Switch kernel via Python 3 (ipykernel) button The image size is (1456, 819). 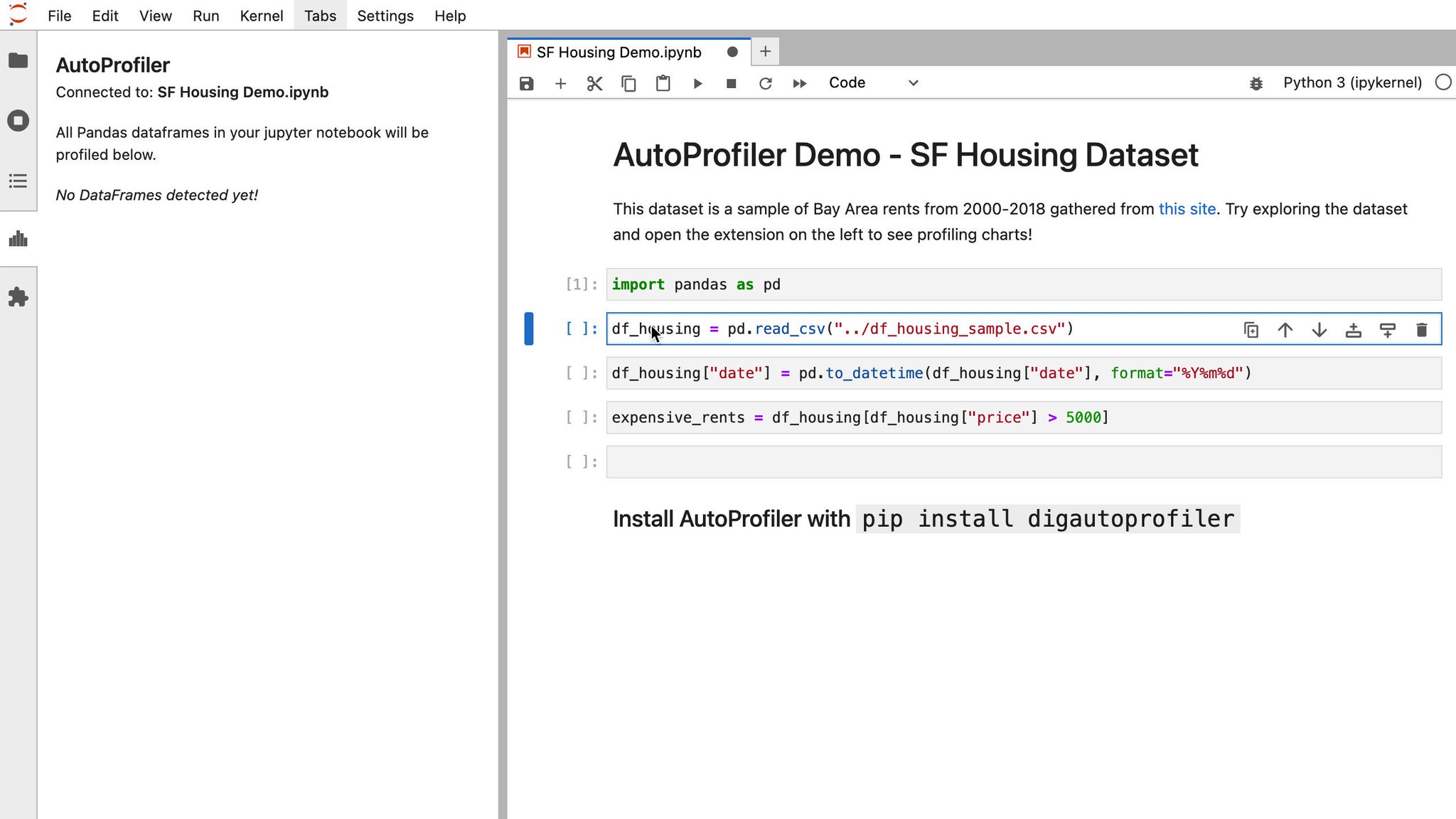tap(1351, 82)
